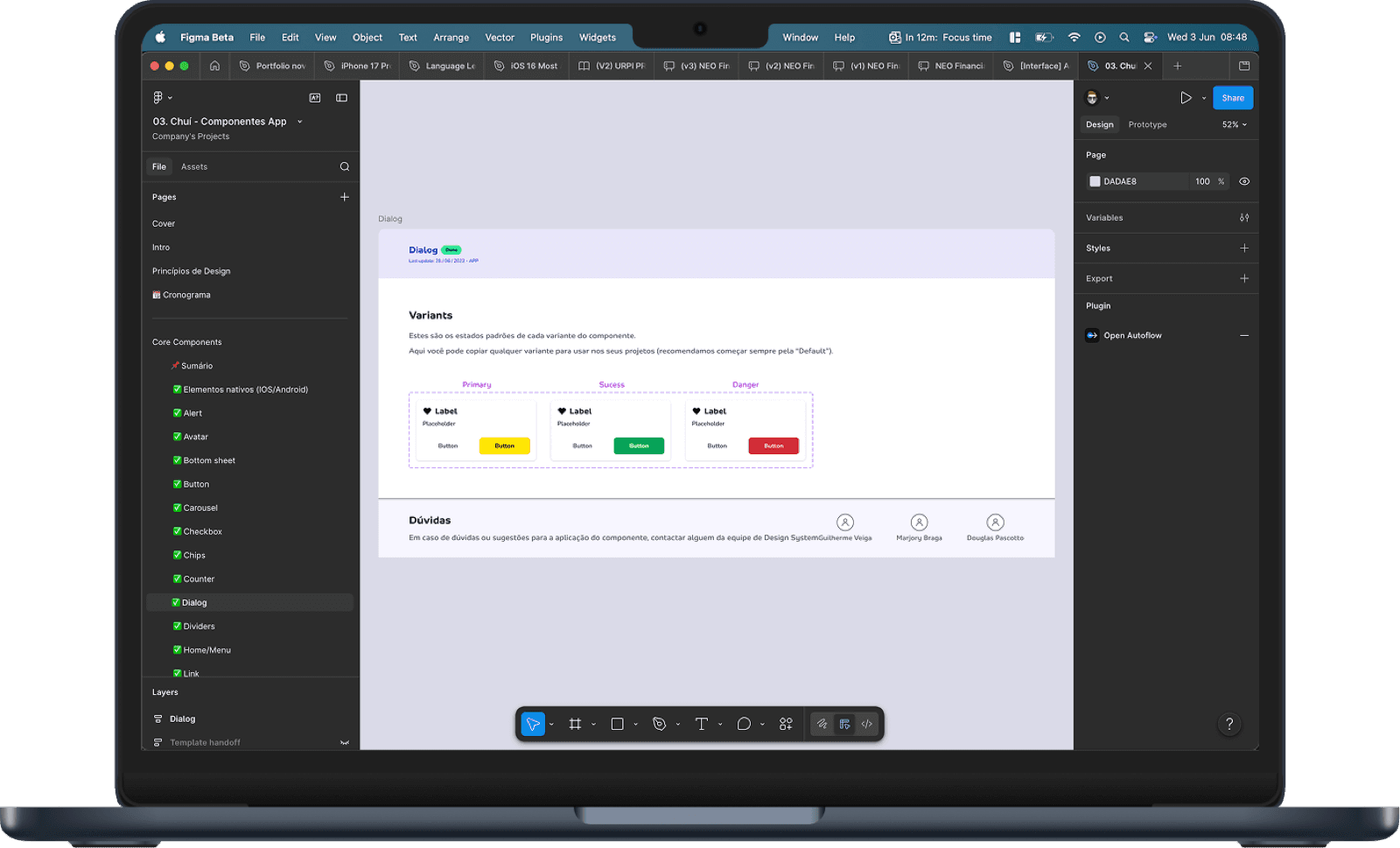
Task: Select the Text tool
Action: point(702,724)
